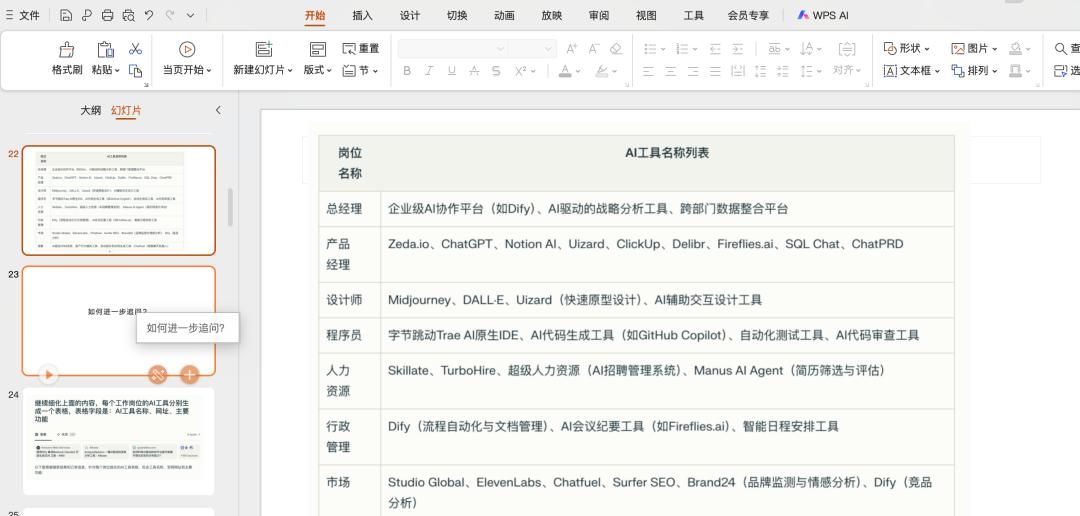This screenshot has width=1080, height=516.
Task: Switch to the 切换 Transitions tab
Action: 457,15
